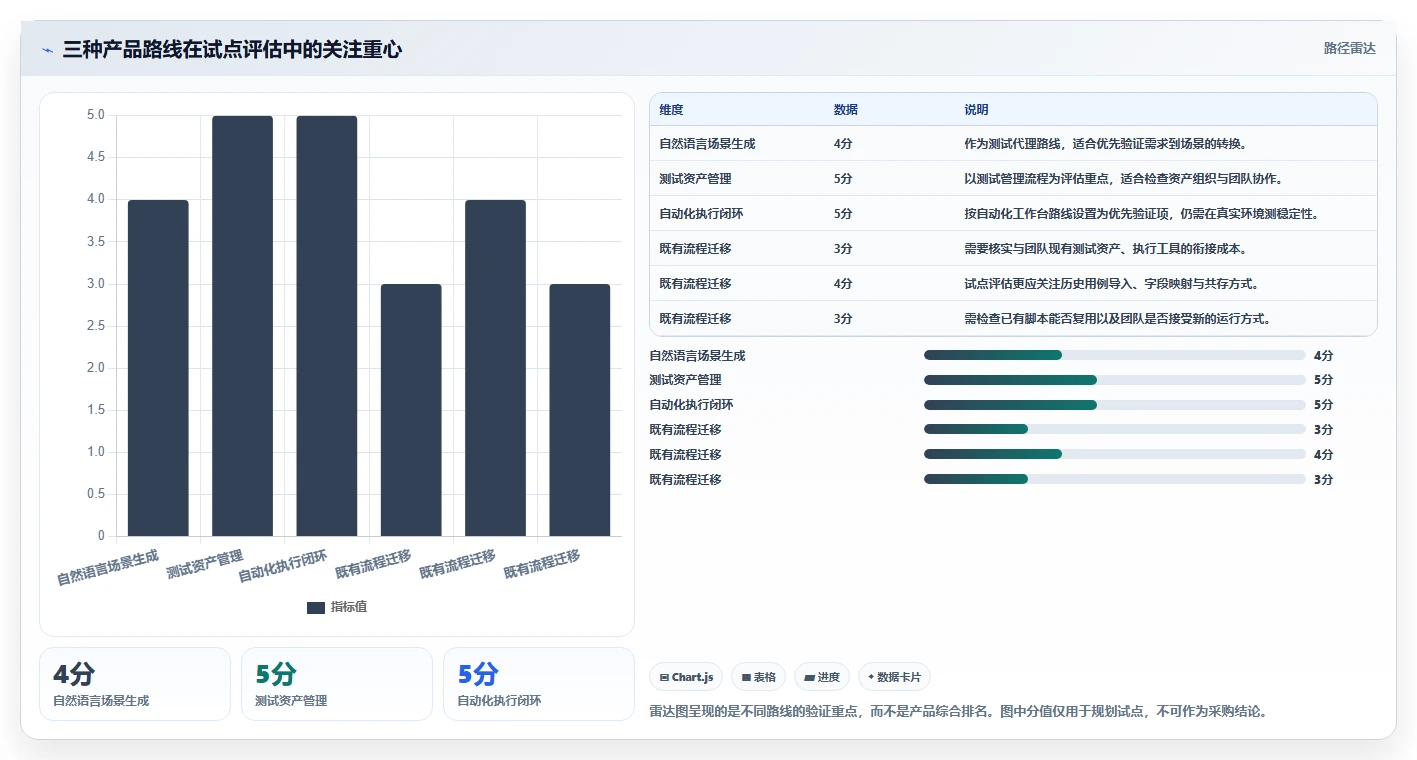Click the 测试资产管理 bar in the chart
1417x760 pixels.
(242, 326)
